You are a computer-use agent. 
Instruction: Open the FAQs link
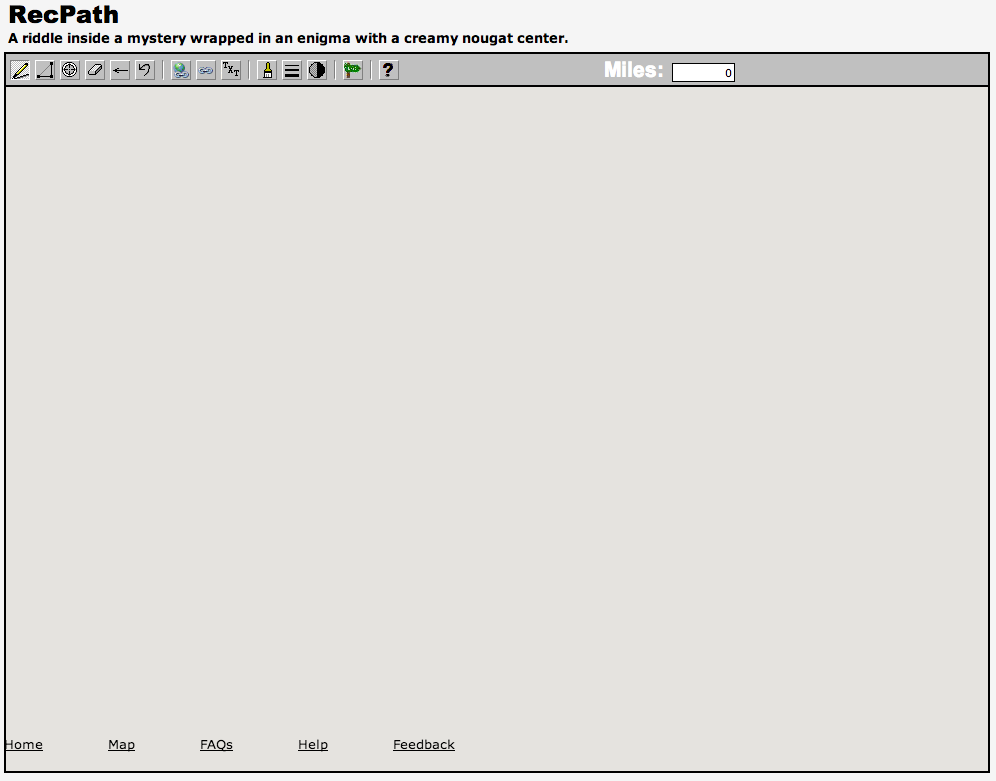point(216,744)
